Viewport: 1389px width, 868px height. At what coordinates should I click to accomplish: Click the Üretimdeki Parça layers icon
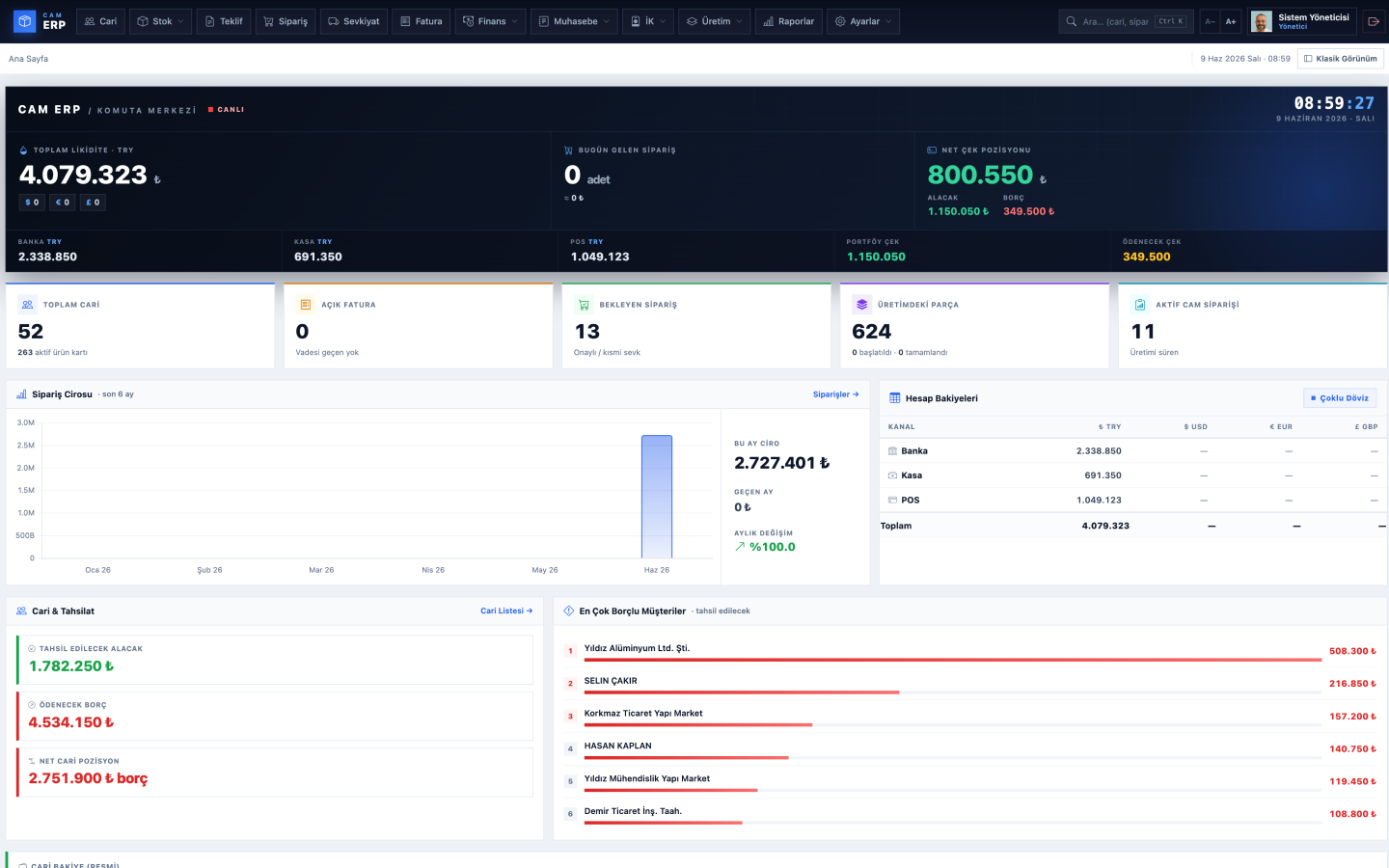(862, 305)
